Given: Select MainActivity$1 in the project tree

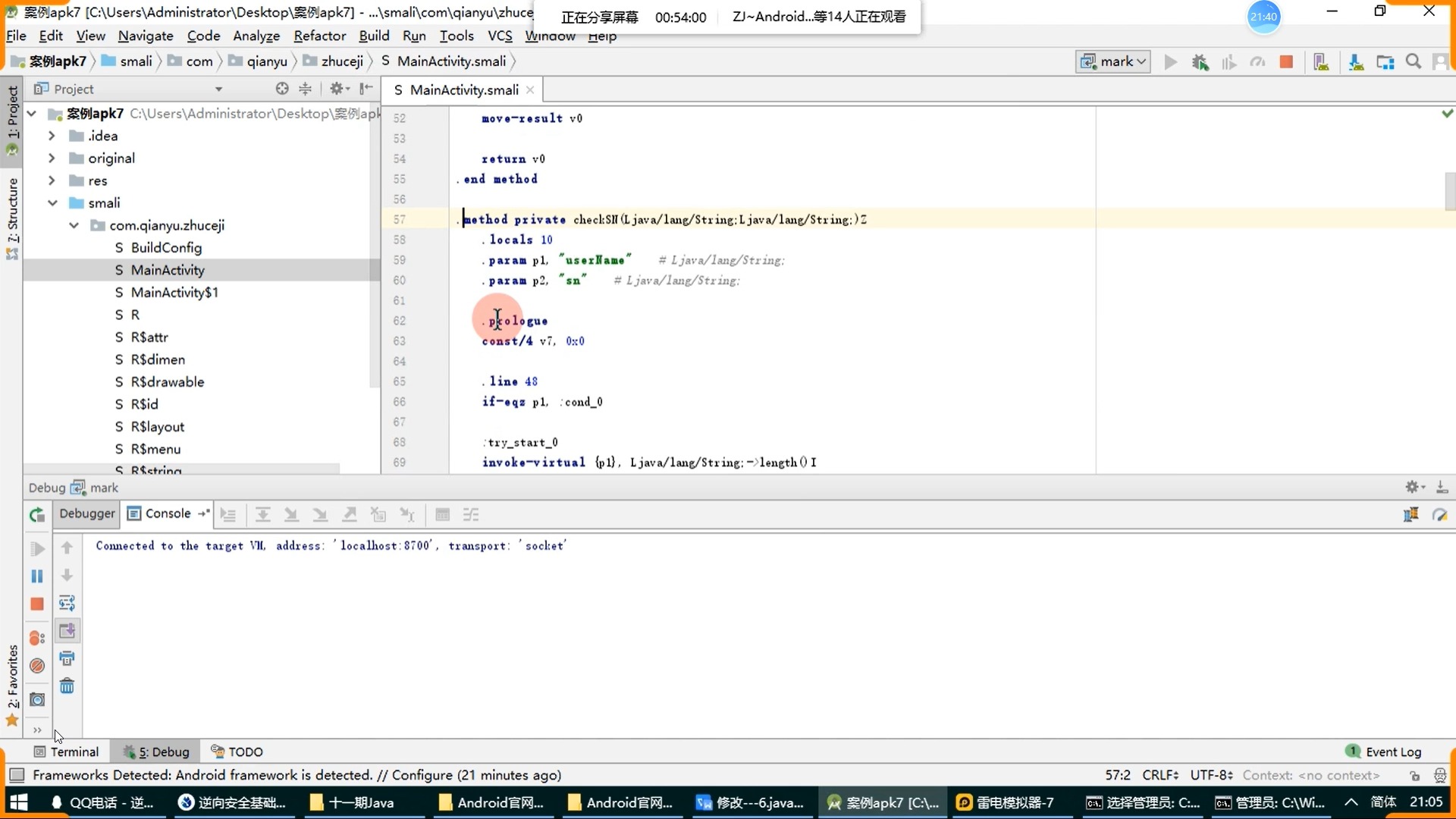Looking at the screenshot, I should (174, 292).
